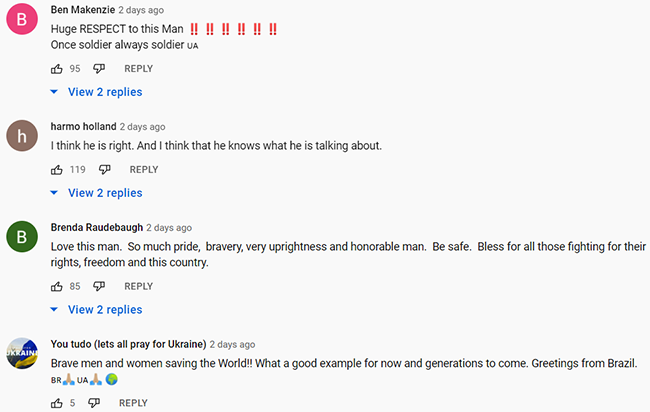Open harmo holland's comment timestamp link

click(x=143, y=127)
